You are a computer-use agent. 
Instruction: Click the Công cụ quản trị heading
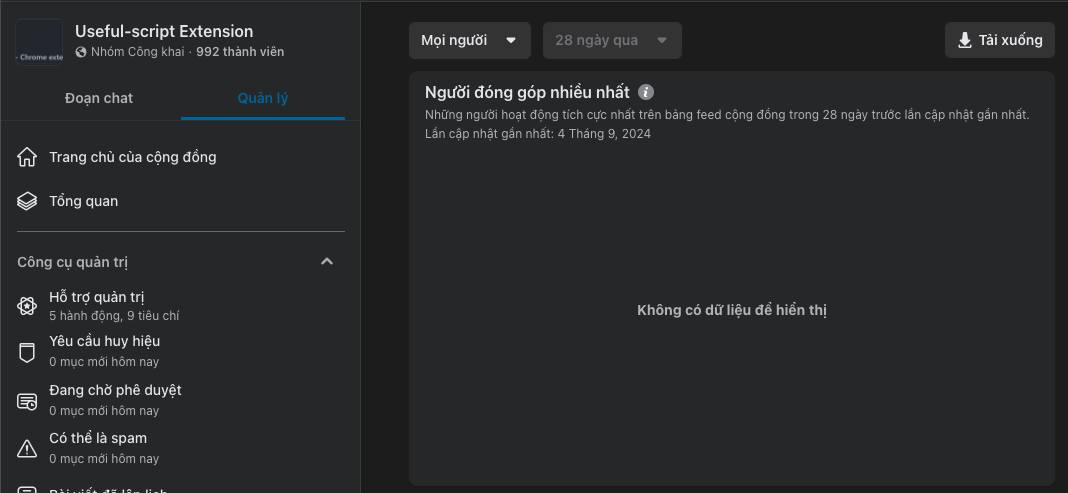(x=73, y=262)
